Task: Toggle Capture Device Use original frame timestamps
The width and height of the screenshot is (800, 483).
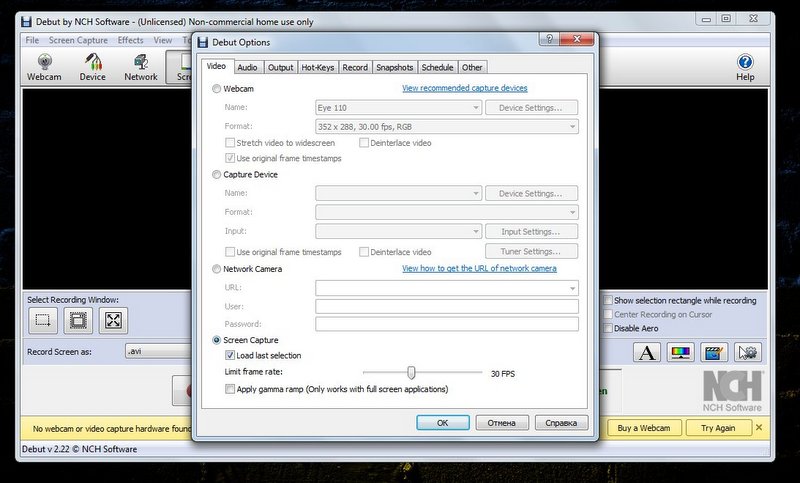Action: coord(230,252)
